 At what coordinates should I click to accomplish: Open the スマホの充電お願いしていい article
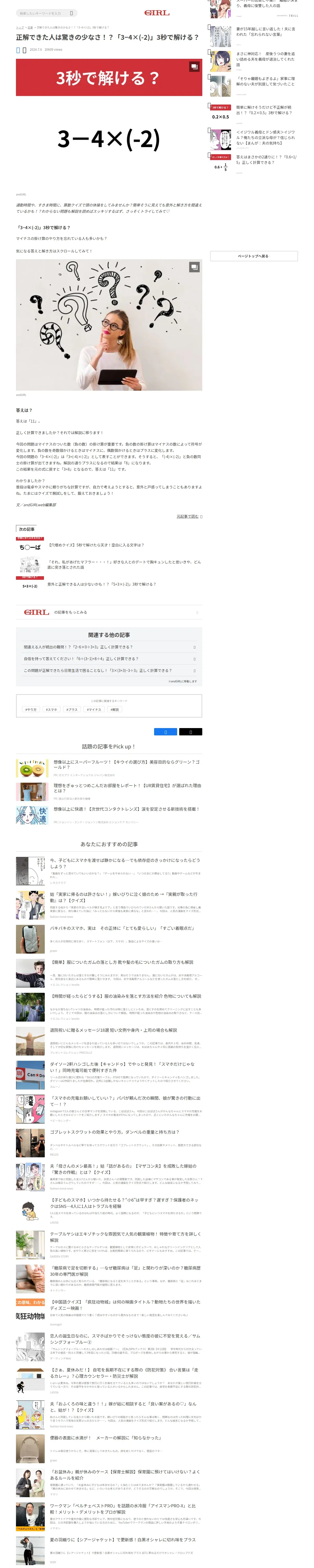click(125, 1102)
